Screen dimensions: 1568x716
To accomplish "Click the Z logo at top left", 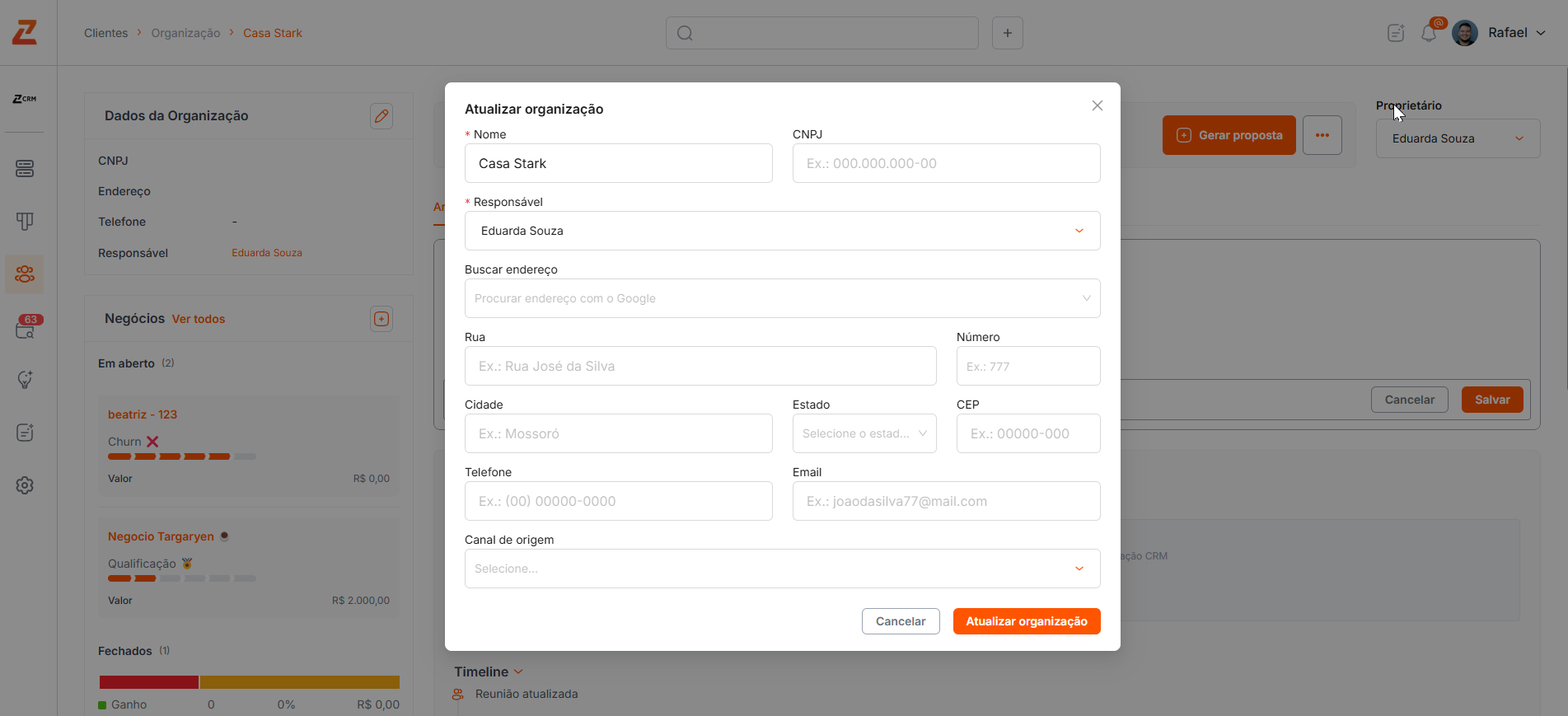I will (x=25, y=33).
